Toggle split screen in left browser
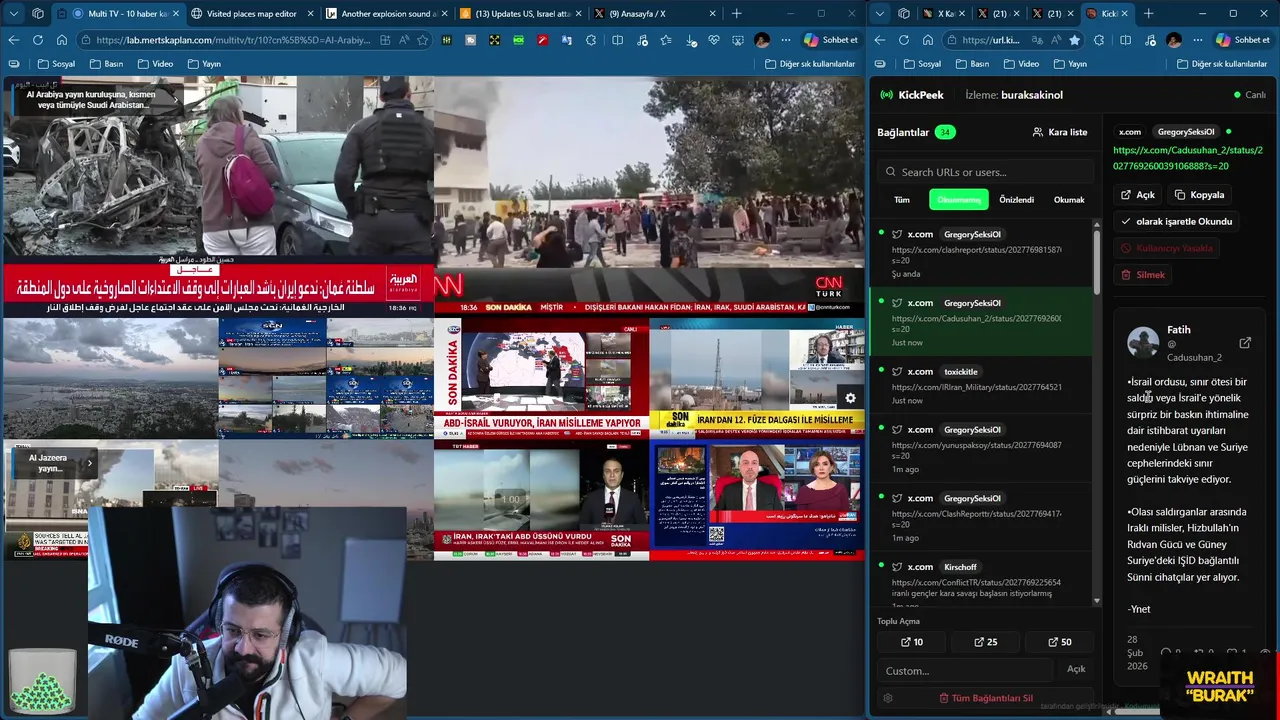 point(617,40)
